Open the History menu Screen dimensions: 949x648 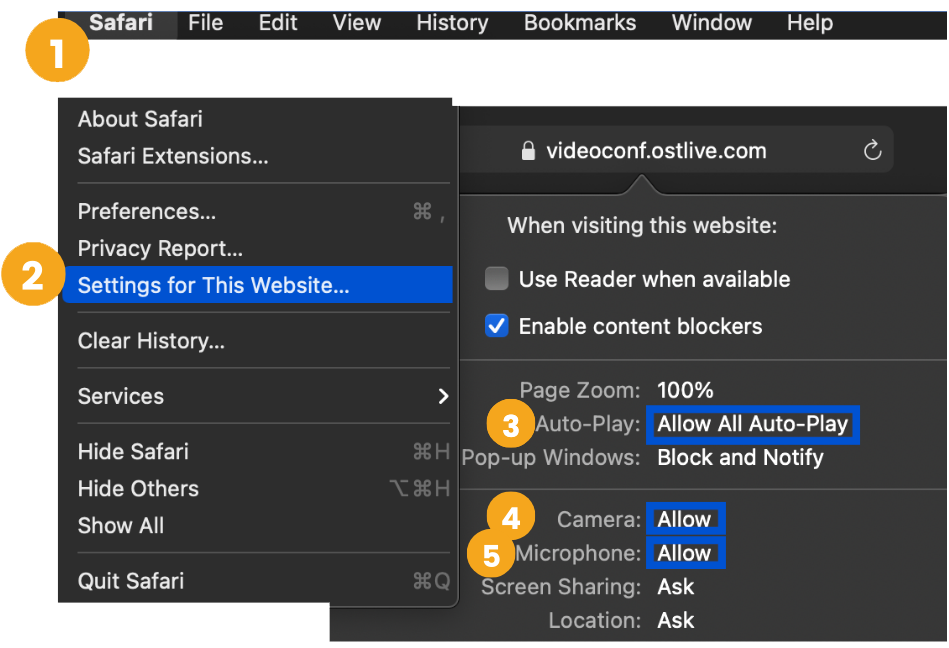click(451, 22)
